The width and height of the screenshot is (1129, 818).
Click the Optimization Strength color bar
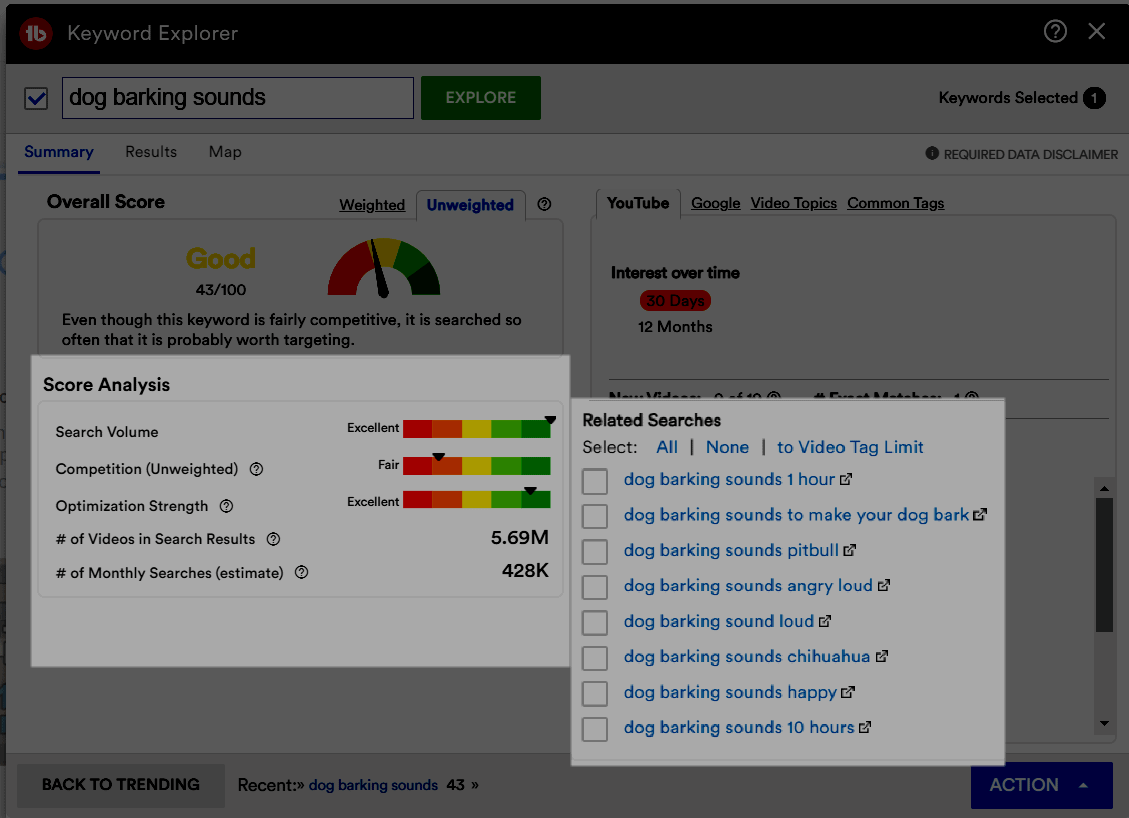(x=477, y=499)
